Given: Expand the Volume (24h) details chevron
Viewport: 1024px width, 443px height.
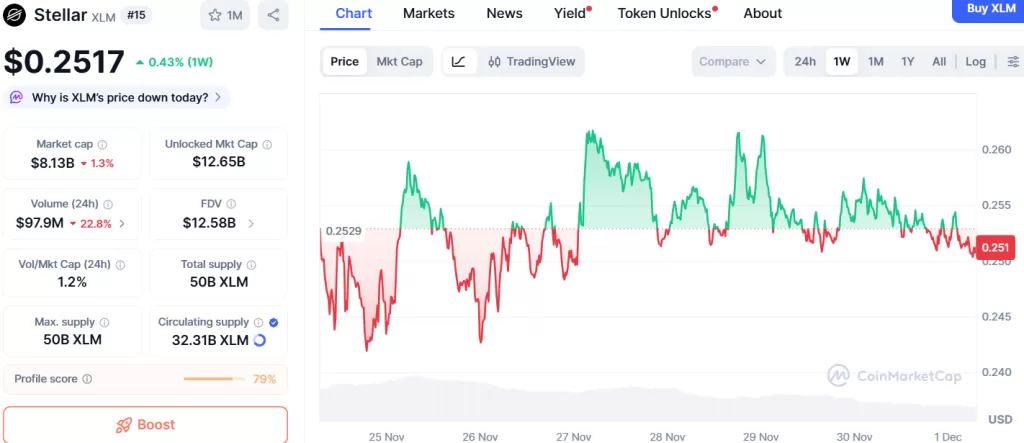Looking at the screenshot, I should [x=122, y=224].
